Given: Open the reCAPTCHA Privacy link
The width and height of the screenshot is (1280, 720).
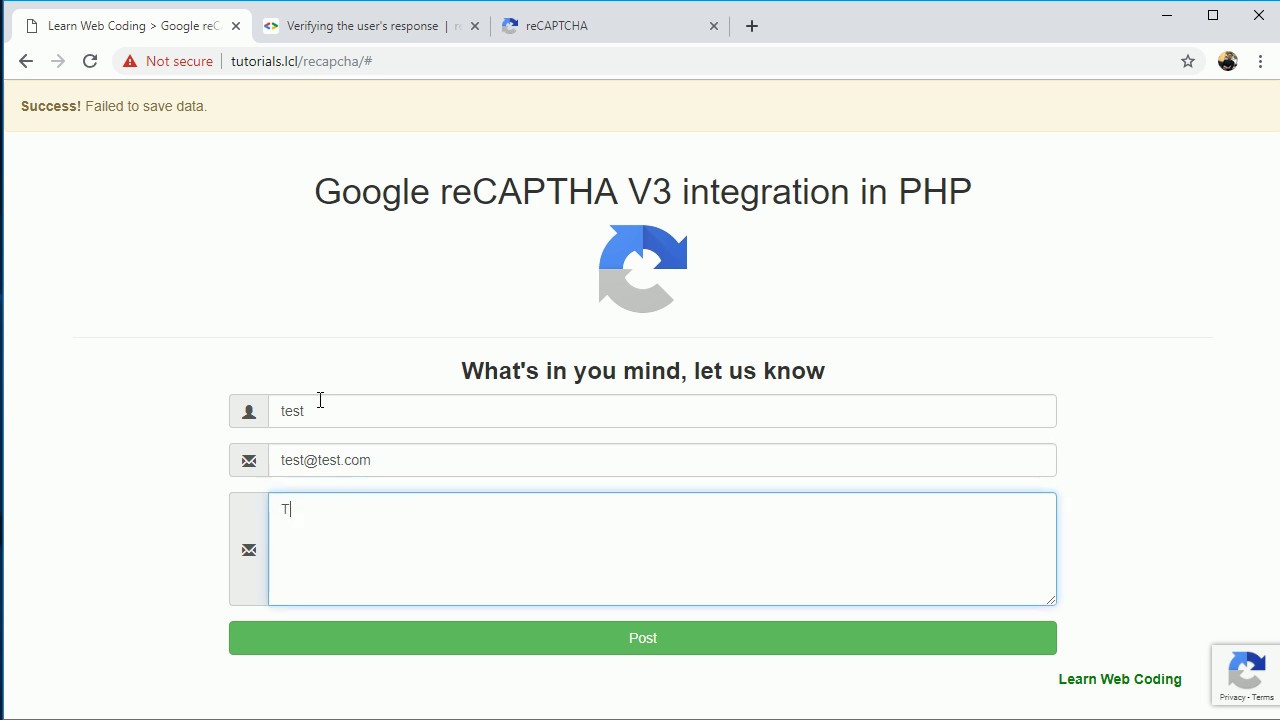Looking at the screenshot, I should [x=1232, y=697].
